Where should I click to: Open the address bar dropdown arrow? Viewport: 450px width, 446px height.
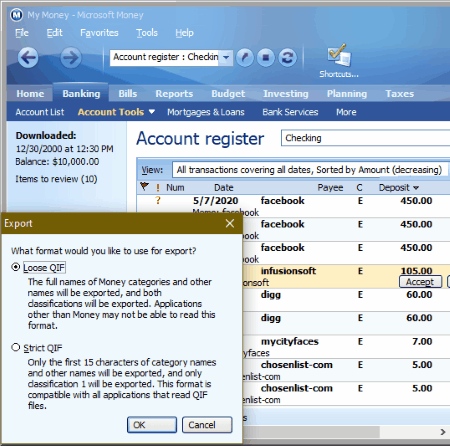pyautogui.click(x=226, y=57)
